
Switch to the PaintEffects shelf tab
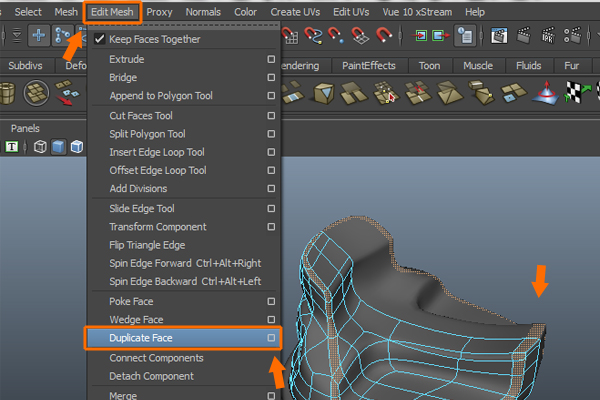pos(369,66)
